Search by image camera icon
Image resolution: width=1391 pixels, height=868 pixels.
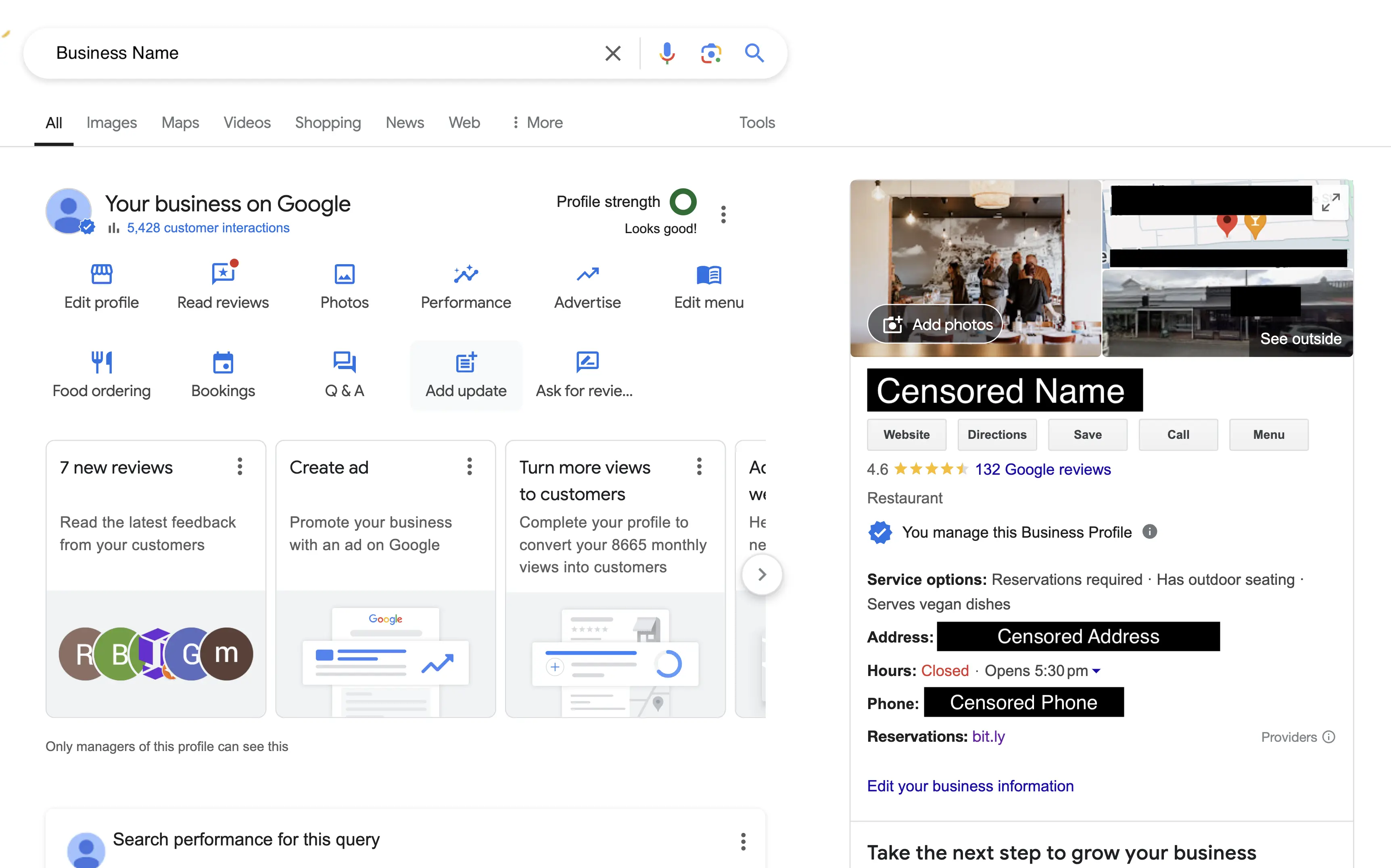(x=711, y=53)
